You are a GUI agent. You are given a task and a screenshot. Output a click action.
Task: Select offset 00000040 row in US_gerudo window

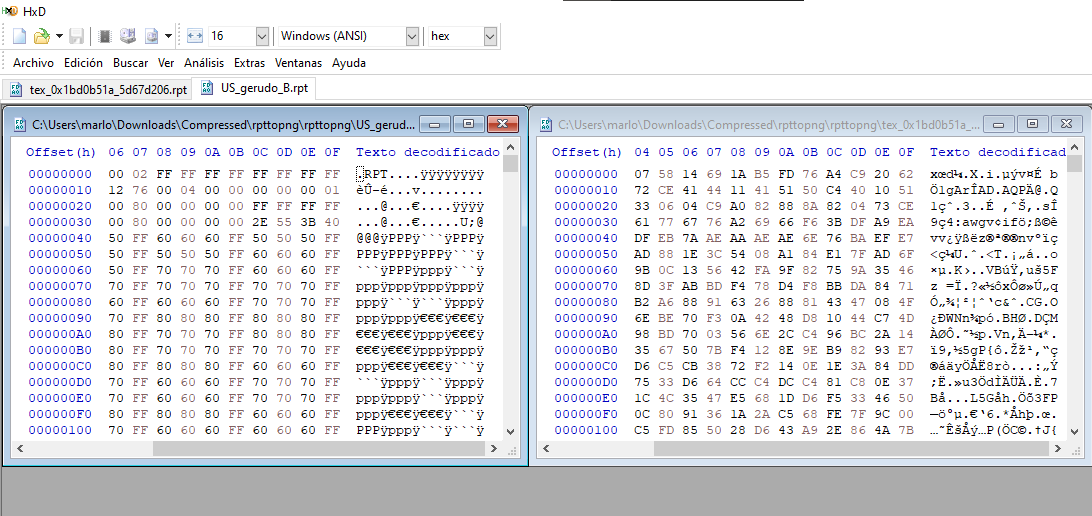[60, 238]
